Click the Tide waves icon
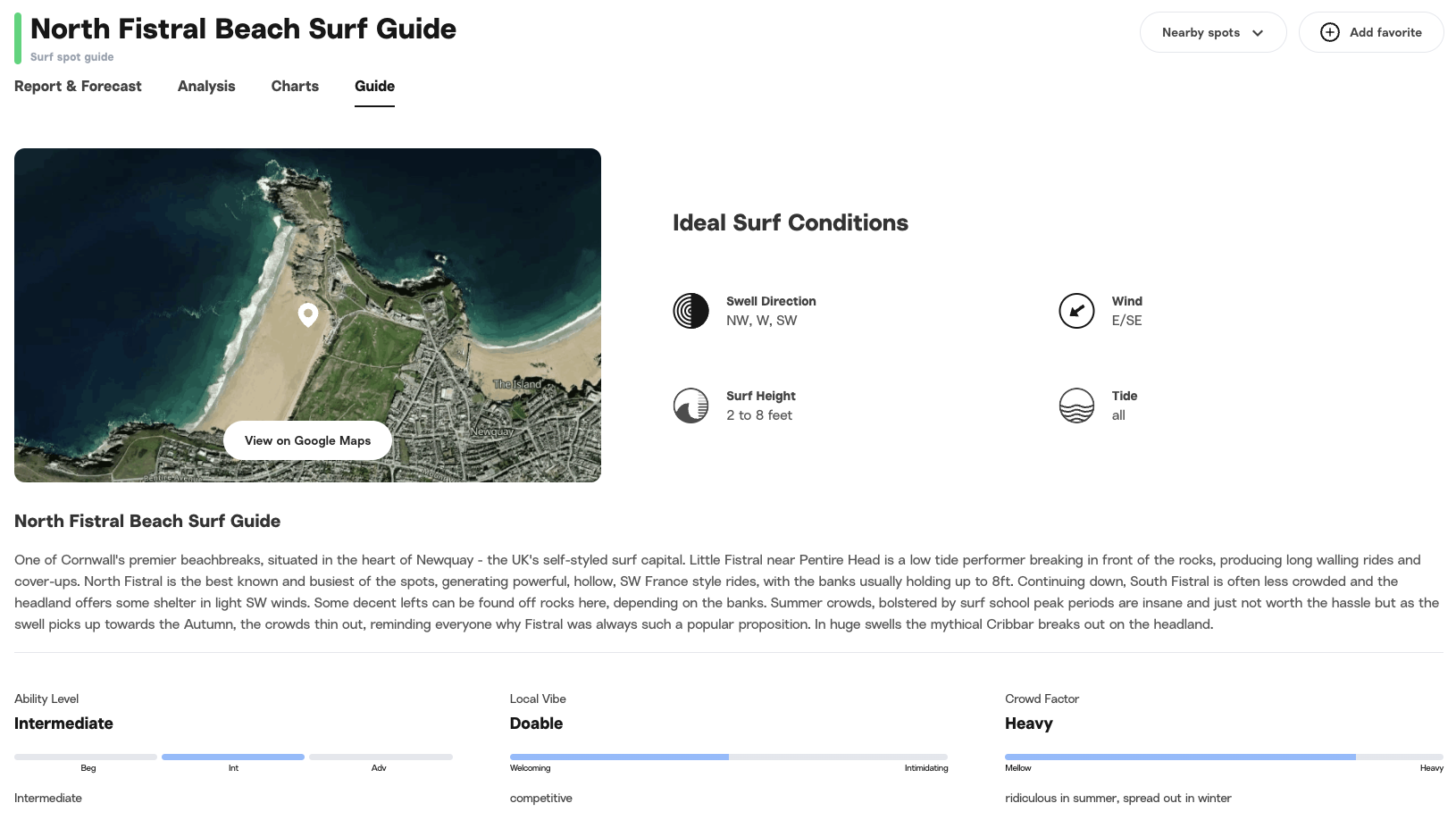Screen dimensions: 1456x820 [1076, 406]
